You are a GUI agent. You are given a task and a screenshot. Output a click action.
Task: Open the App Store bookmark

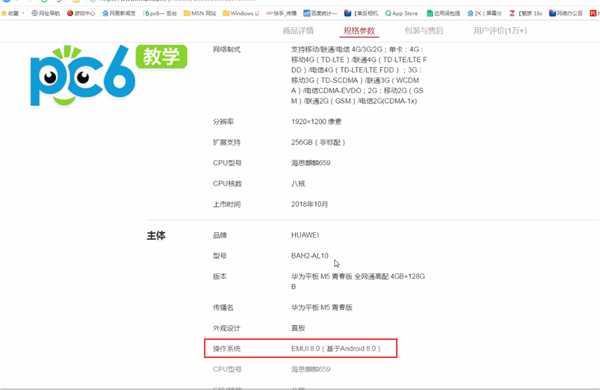(x=401, y=13)
